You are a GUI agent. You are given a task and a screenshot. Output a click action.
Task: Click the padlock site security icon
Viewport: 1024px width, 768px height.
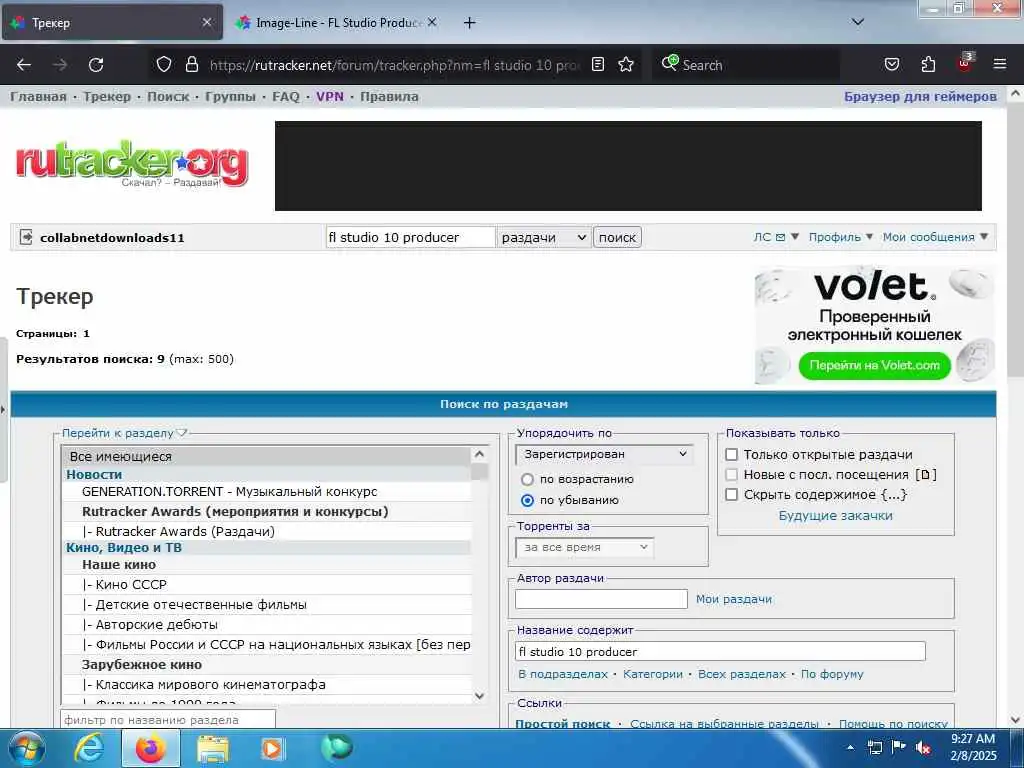(x=191, y=64)
